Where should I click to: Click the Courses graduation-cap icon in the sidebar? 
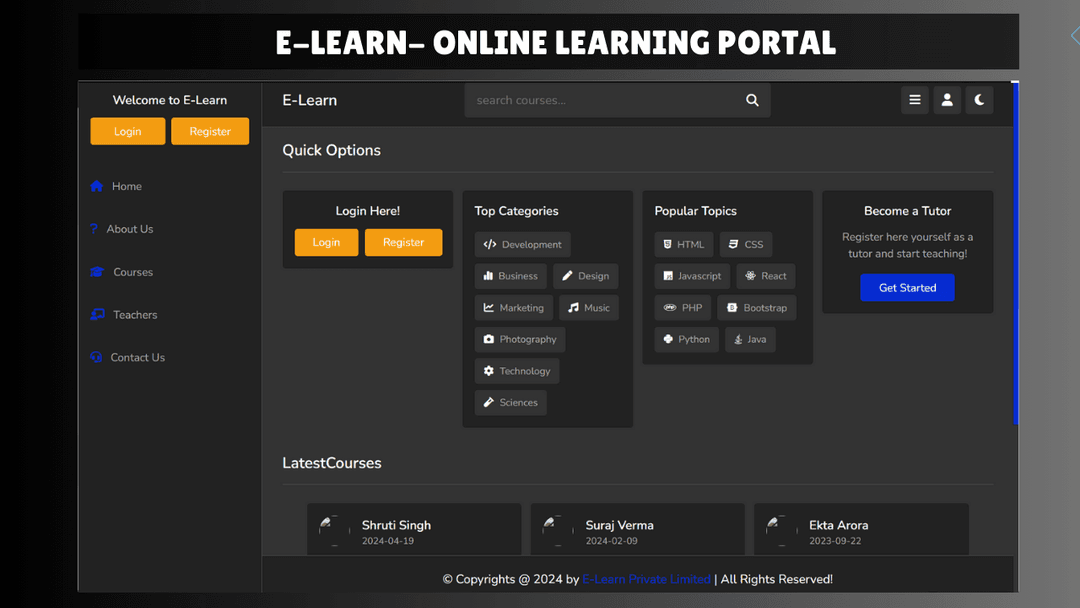pos(95,271)
